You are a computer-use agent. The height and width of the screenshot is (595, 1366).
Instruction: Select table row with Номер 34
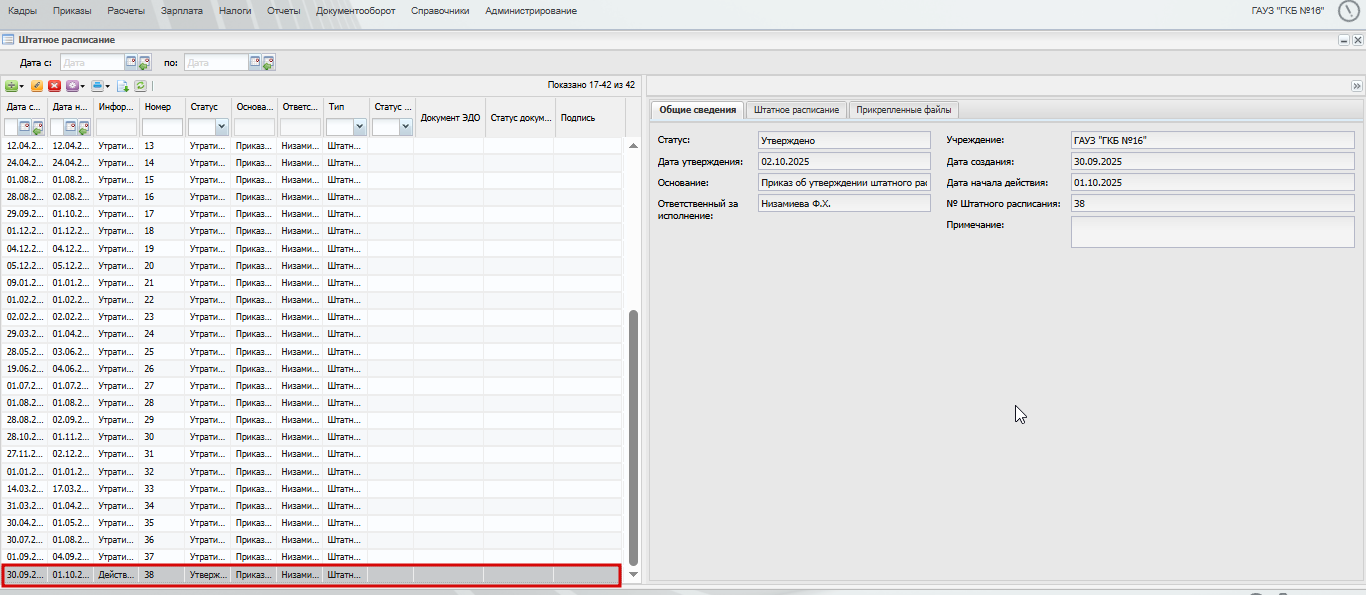(x=311, y=506)
